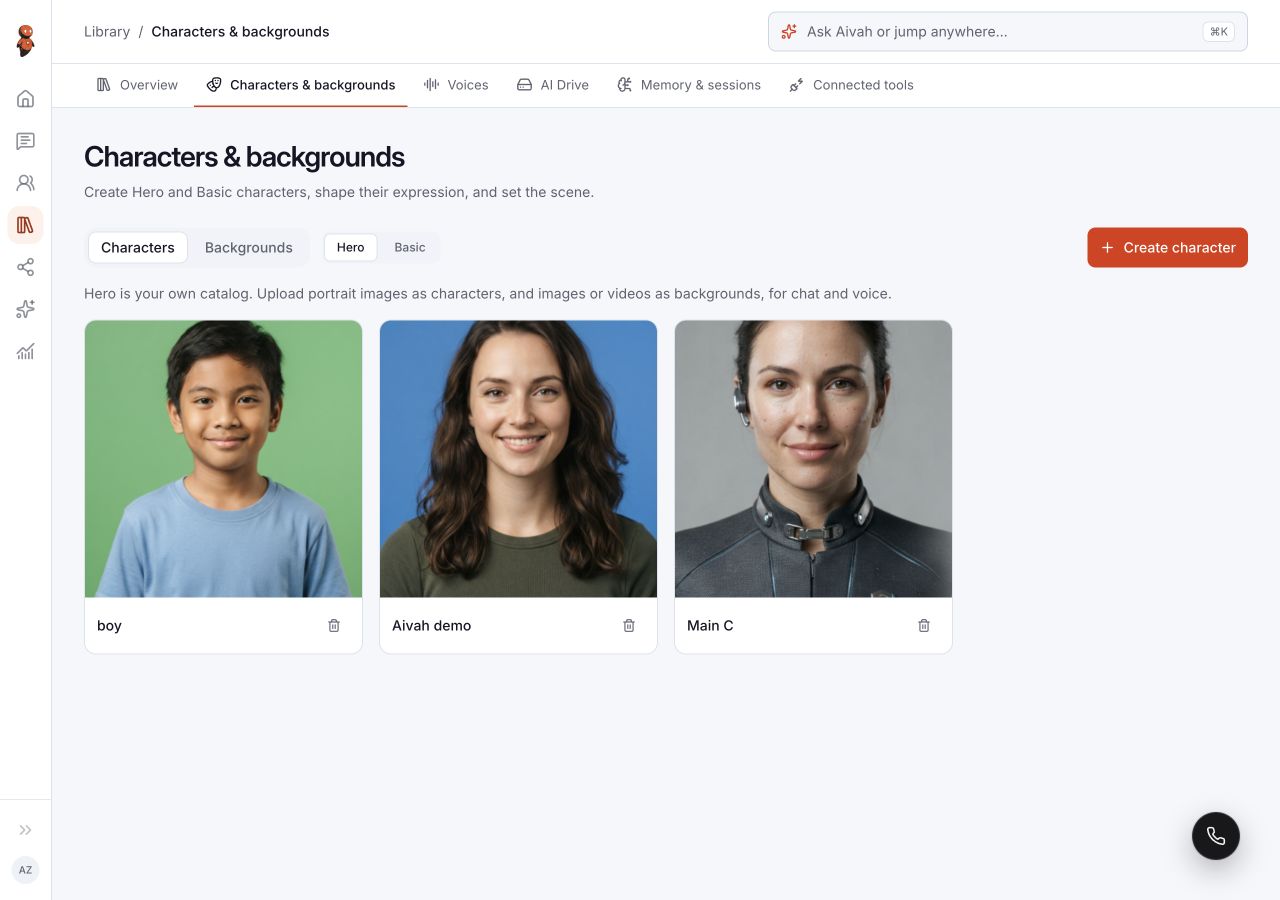Delete the boy character
Viewport: 1280px width, 900px height.
(x=334, y=625)
